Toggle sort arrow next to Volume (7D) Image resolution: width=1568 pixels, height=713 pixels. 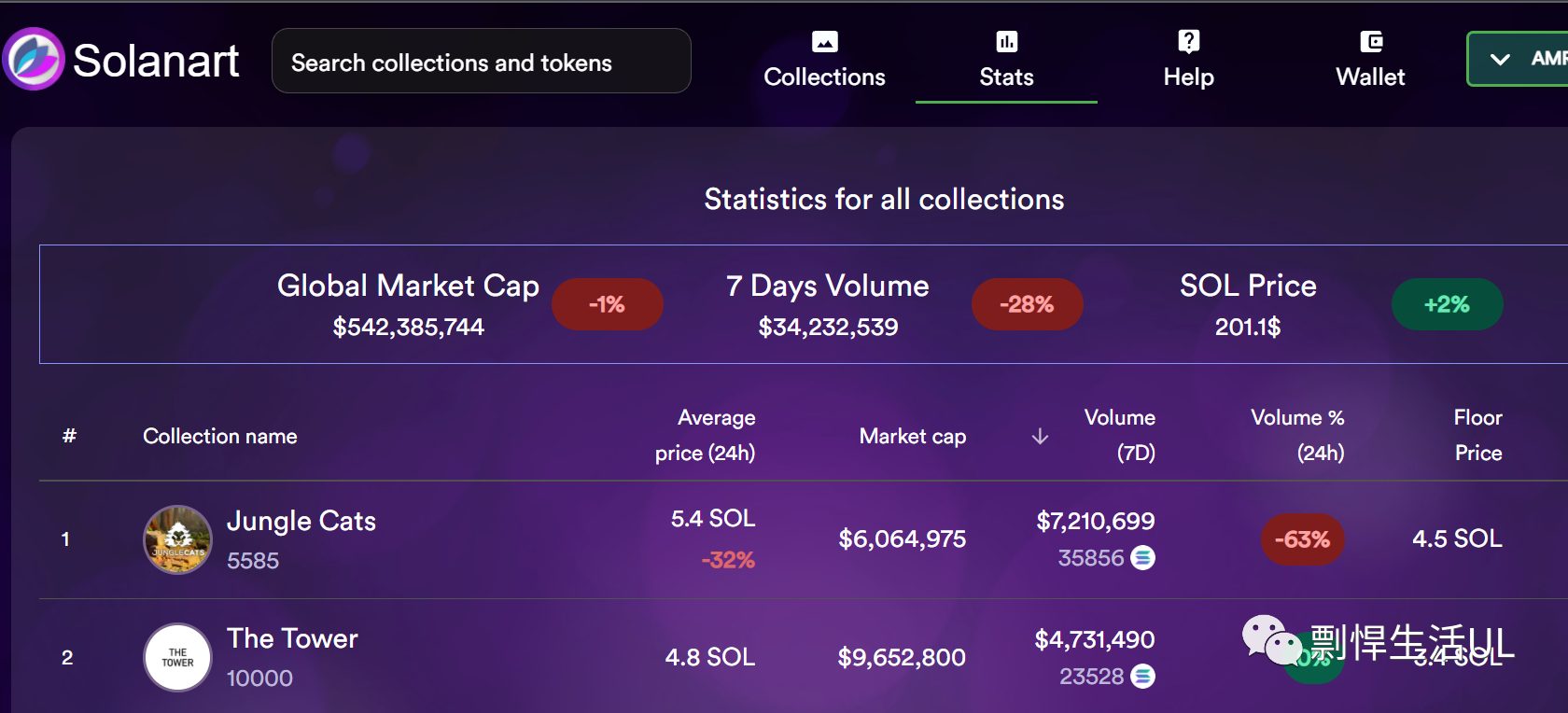(1040, 436)
